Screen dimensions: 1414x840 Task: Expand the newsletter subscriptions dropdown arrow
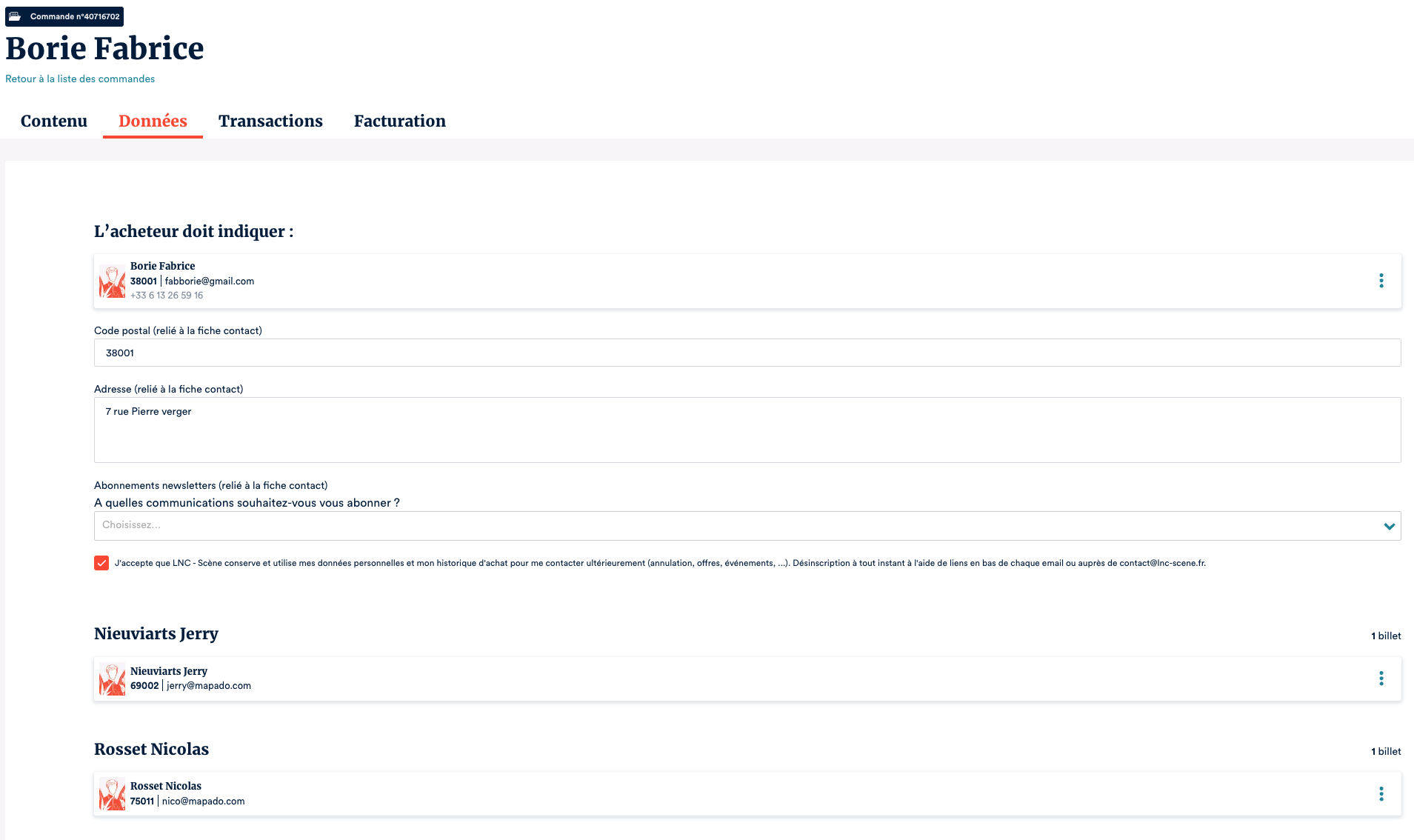(1389, 526)
